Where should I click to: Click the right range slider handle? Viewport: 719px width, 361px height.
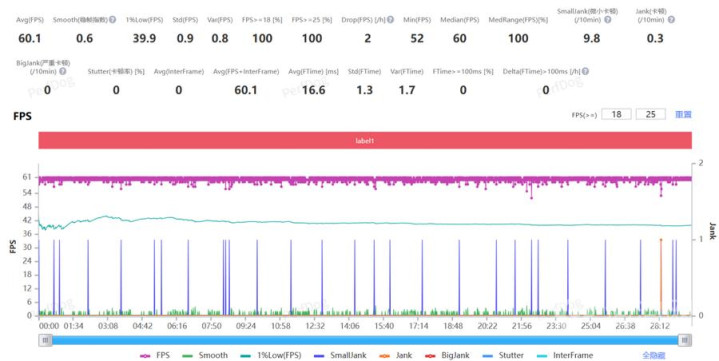click(685, 340)
